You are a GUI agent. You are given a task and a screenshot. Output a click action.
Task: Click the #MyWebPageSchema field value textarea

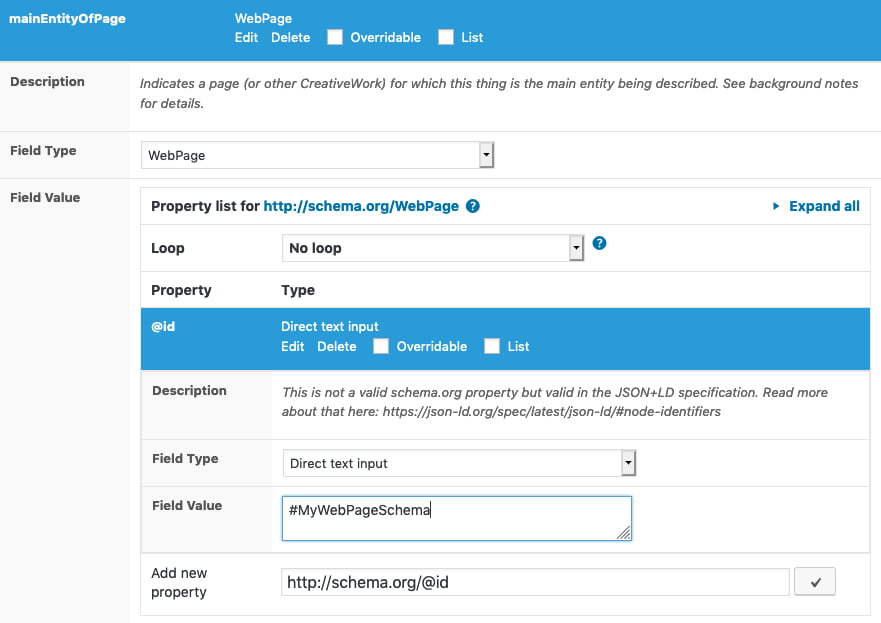[457, 518]
